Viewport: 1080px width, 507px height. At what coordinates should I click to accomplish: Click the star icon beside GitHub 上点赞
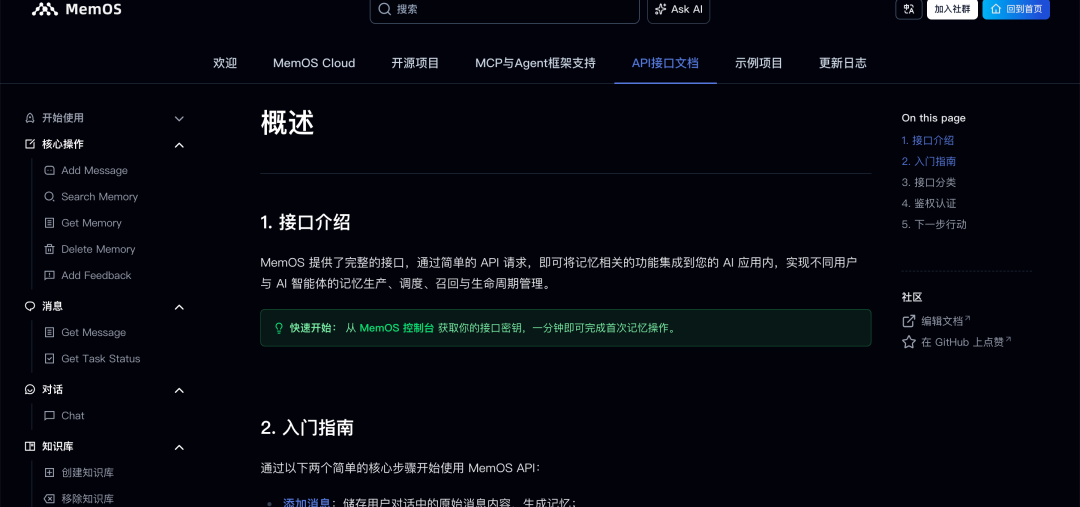click(908, 342)
